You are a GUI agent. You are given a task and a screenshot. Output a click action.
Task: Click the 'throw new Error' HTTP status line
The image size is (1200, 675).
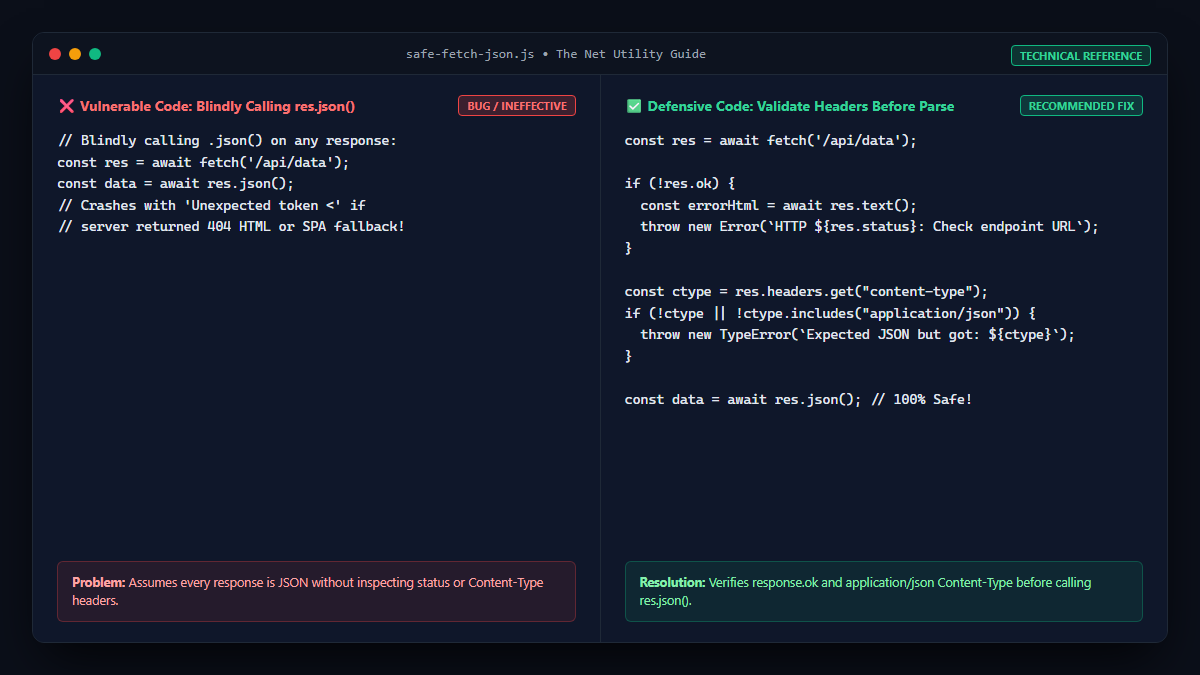coord(870,227)
